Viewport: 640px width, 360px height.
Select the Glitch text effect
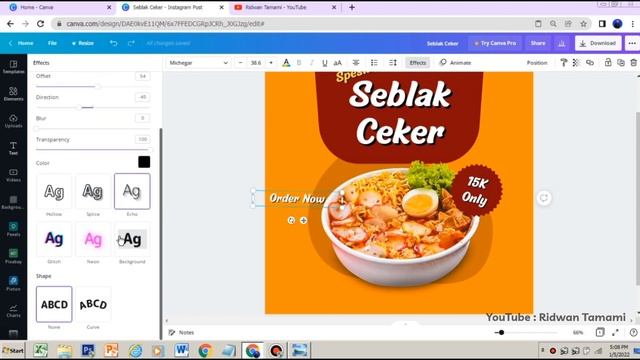pos(54,239)
